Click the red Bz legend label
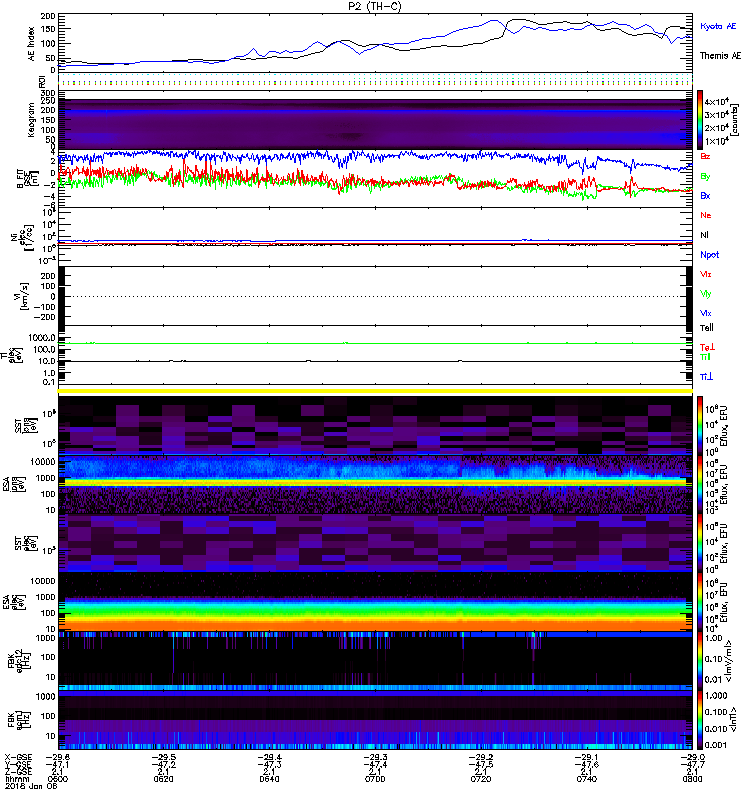750x800 pixels. pyautogui.click(x=705, y=156)
